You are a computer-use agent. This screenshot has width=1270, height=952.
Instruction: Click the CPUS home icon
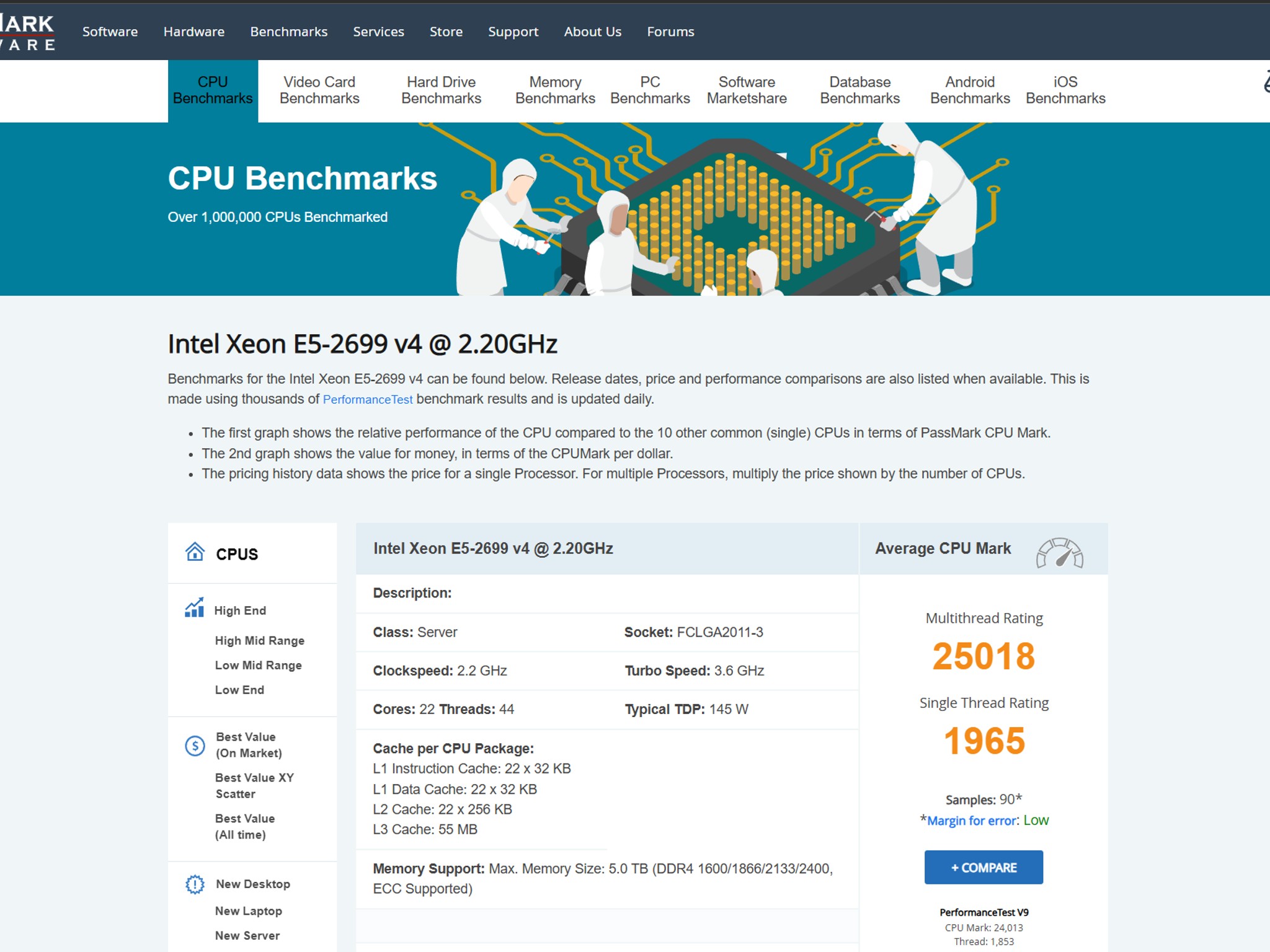195,552
